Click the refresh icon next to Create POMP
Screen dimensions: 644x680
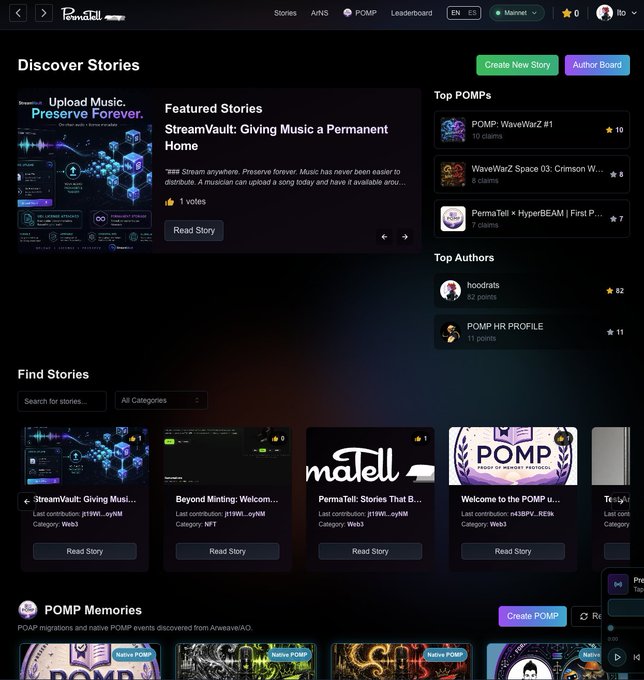pyautogui.click(x=584, y=616)
